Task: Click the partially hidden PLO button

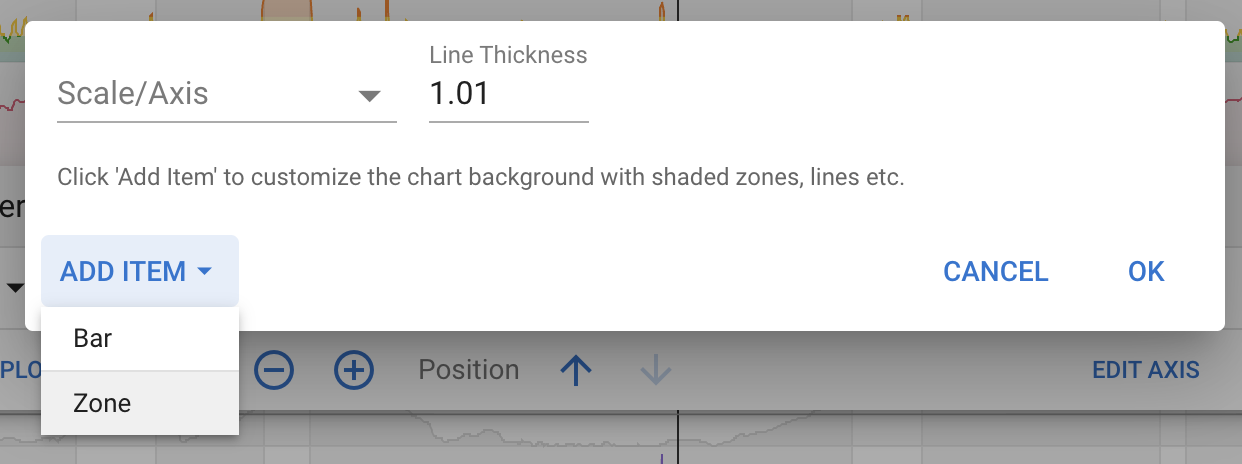Action: [20, 370]
